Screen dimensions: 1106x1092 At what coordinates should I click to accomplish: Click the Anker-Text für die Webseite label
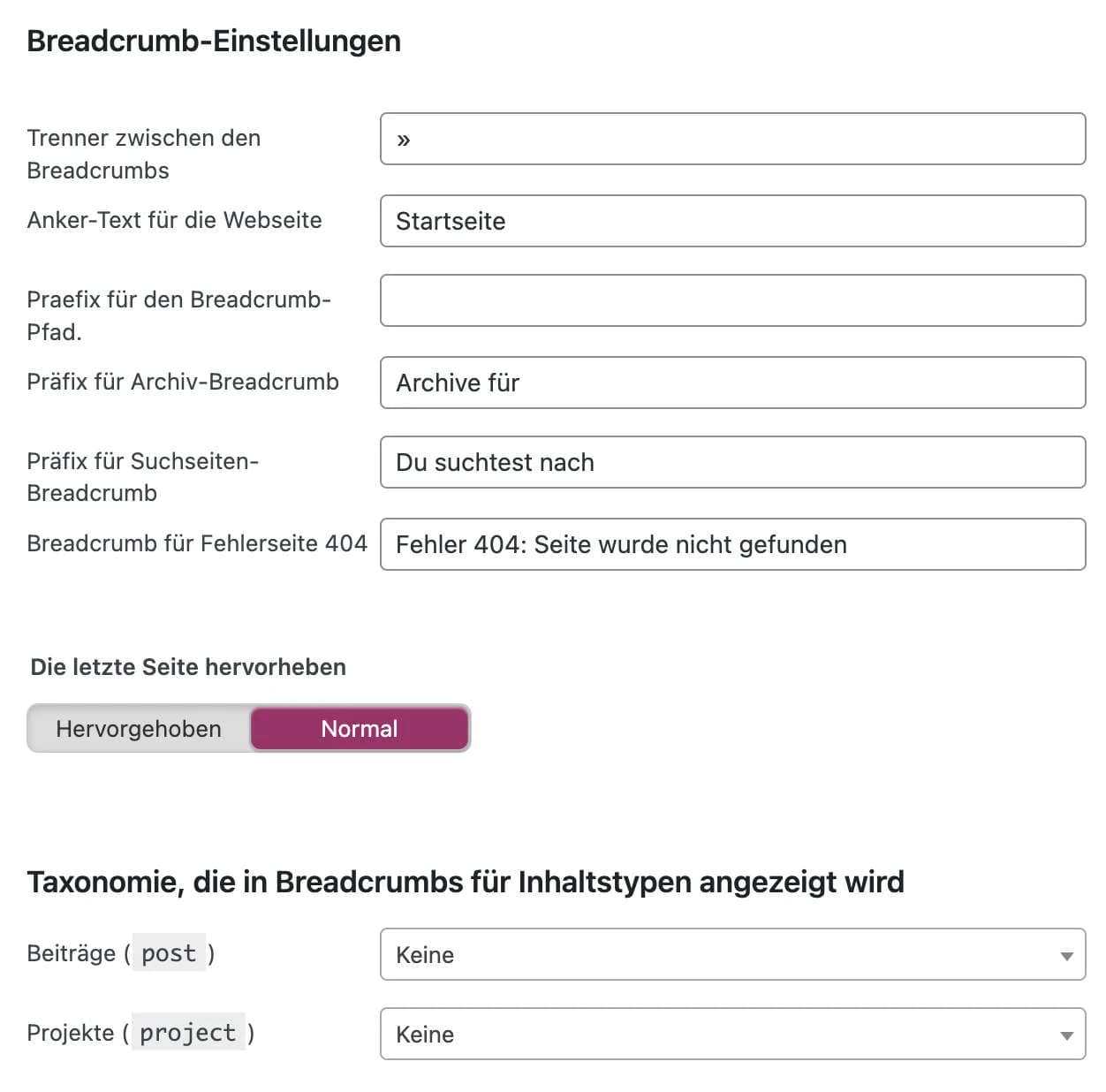[x=173, y=220]
